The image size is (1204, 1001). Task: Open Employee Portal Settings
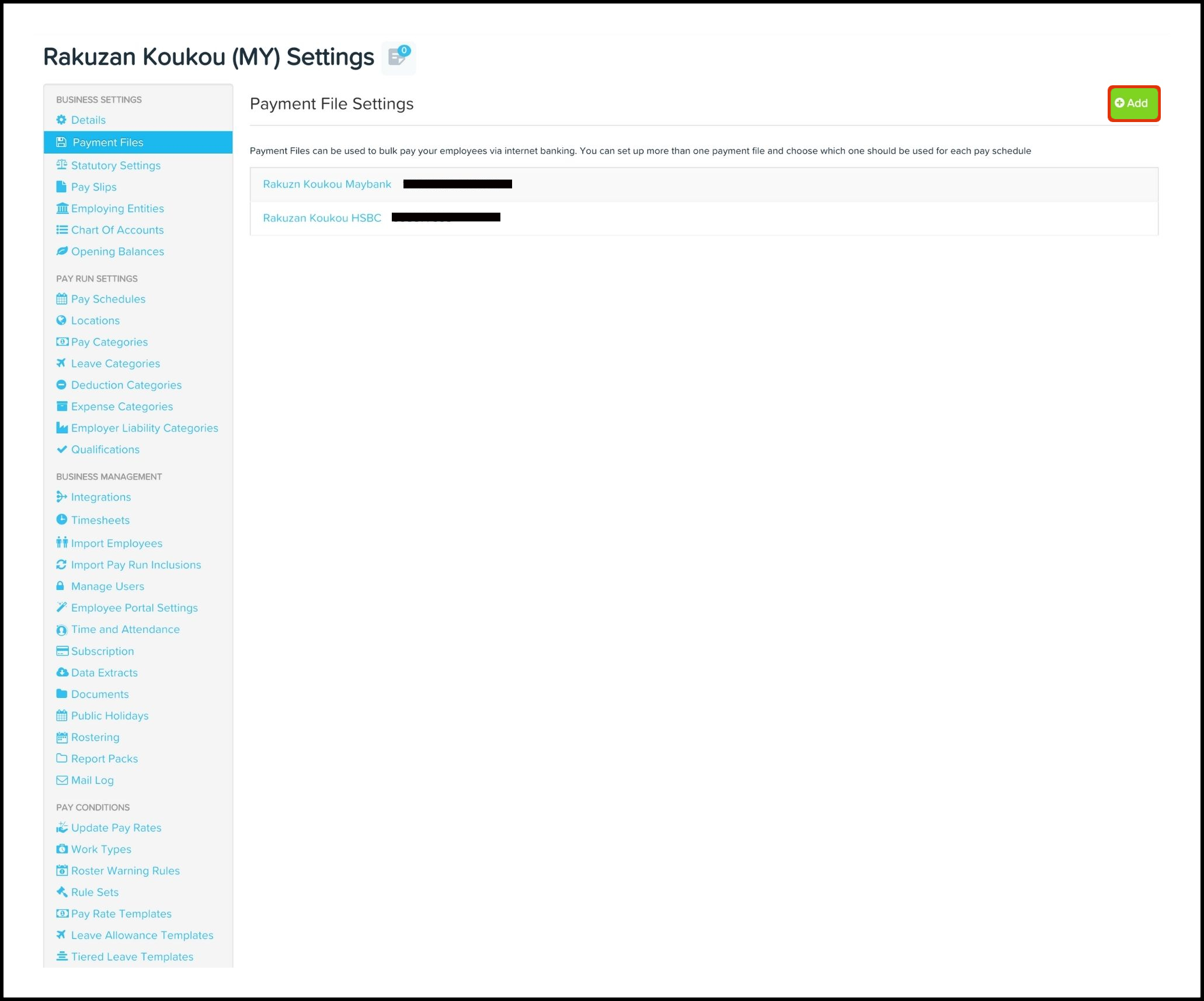point(134,608)
